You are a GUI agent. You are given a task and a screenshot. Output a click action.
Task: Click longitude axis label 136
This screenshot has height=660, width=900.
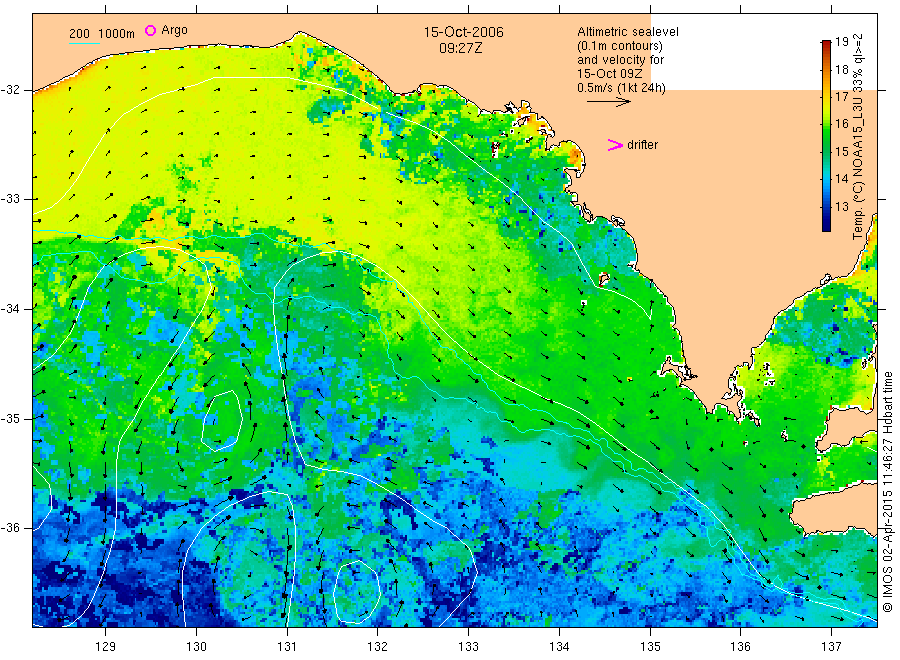click(740, 647)
